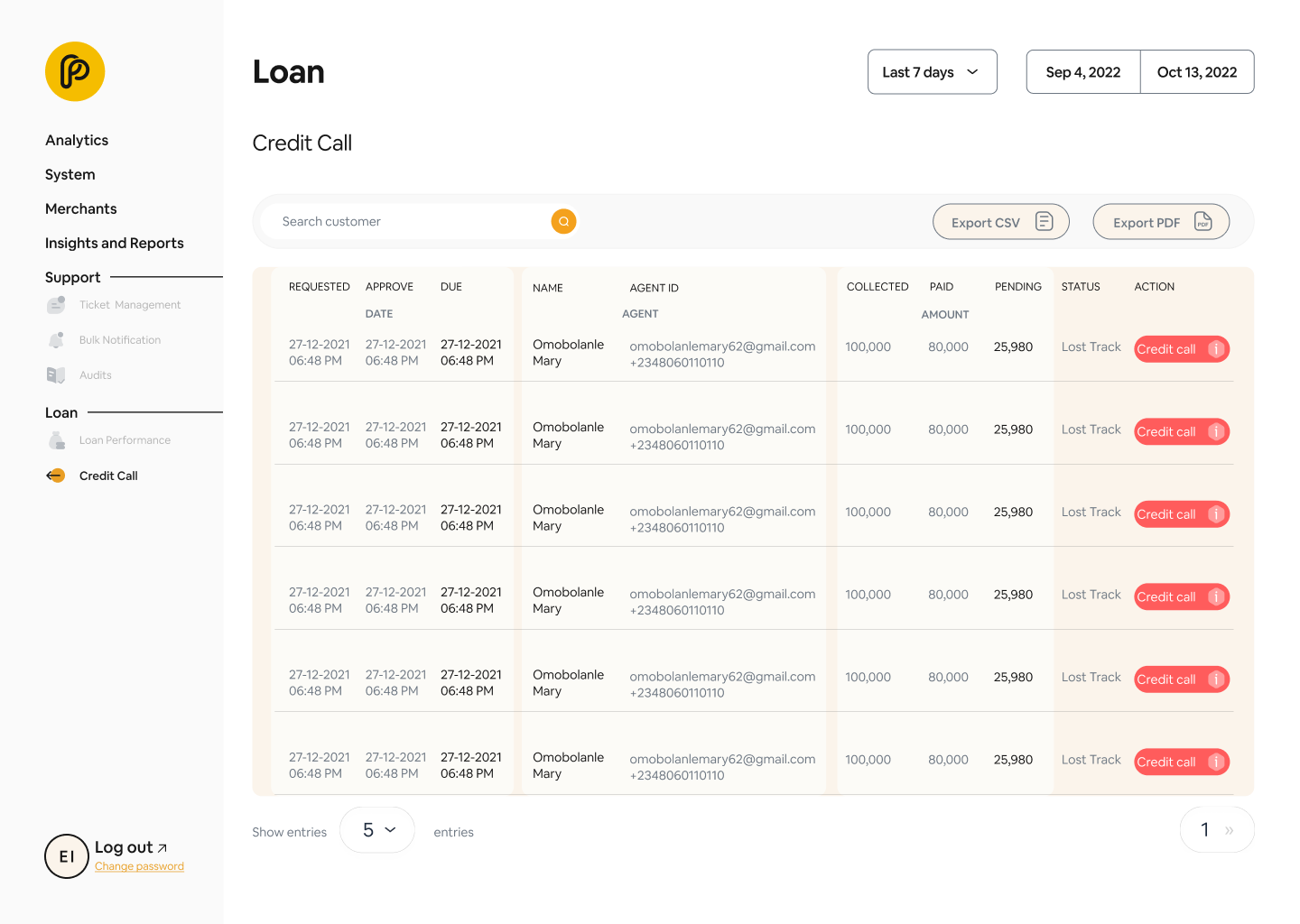The image size is (1300, 924).
Task: Click first row Lost Track status
Action: point(1091,346)
